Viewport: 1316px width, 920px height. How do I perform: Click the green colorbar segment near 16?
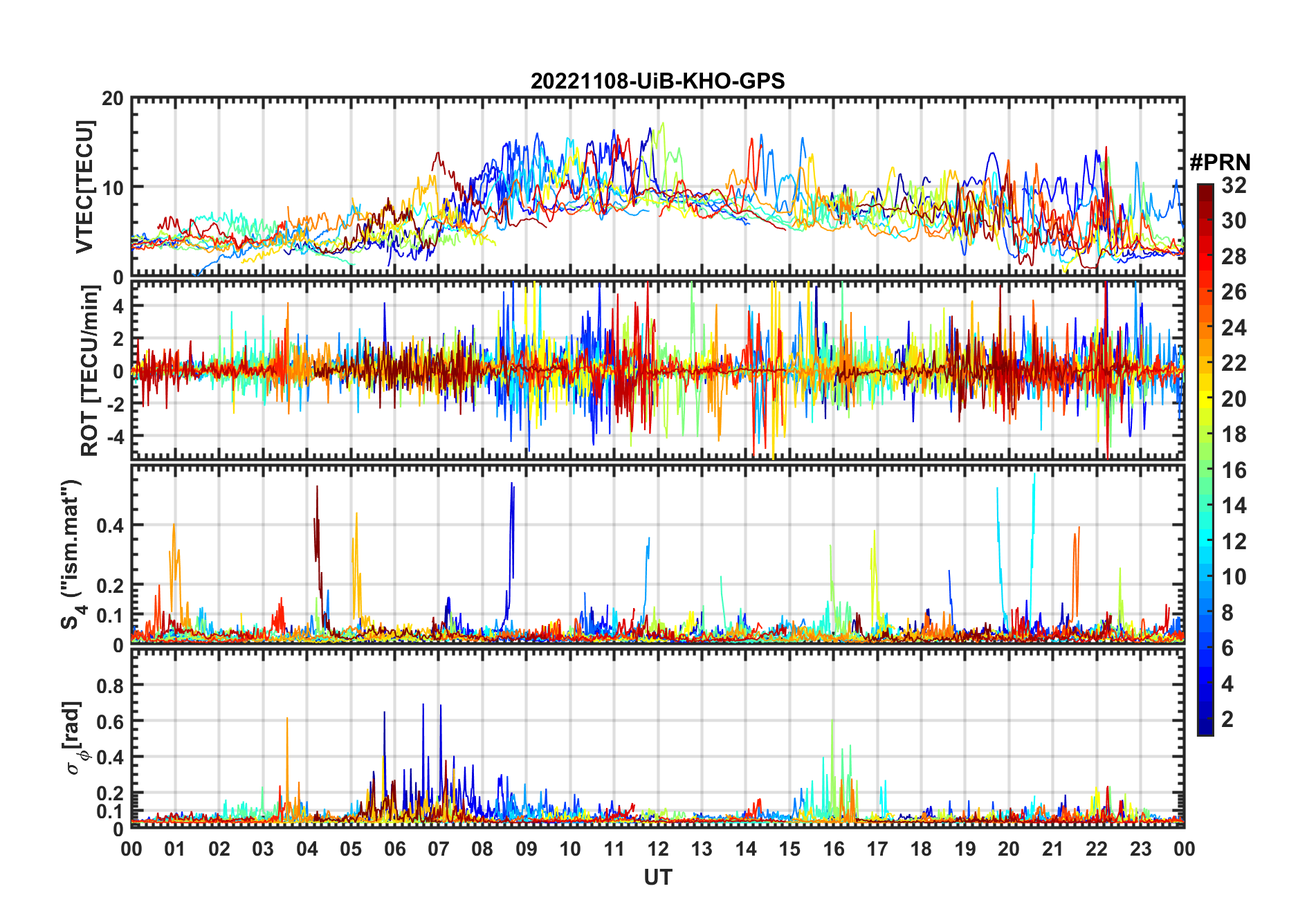1205,470
